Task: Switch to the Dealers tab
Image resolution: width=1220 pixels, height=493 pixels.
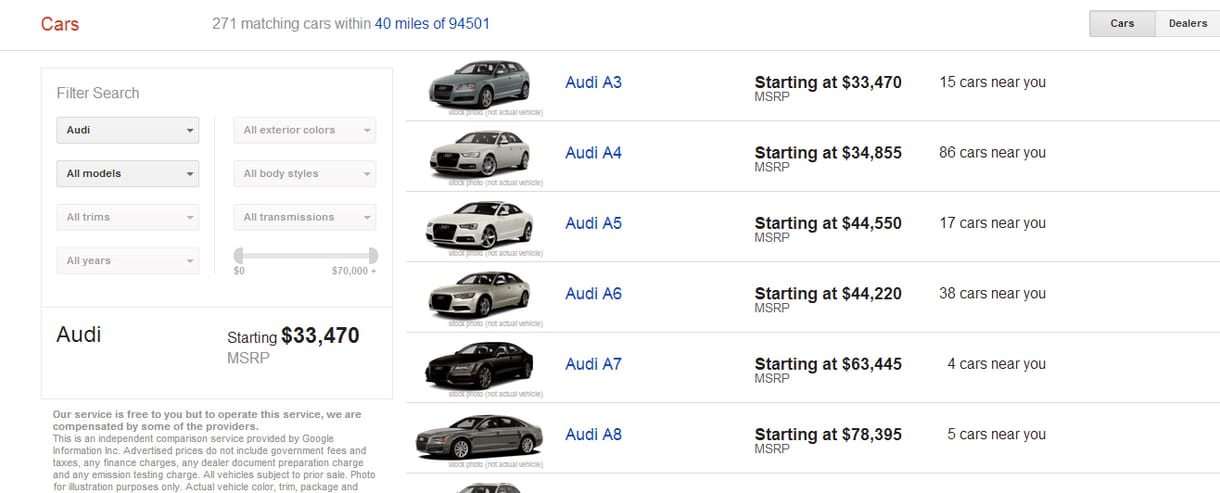Action: (x=1187, y=23)
